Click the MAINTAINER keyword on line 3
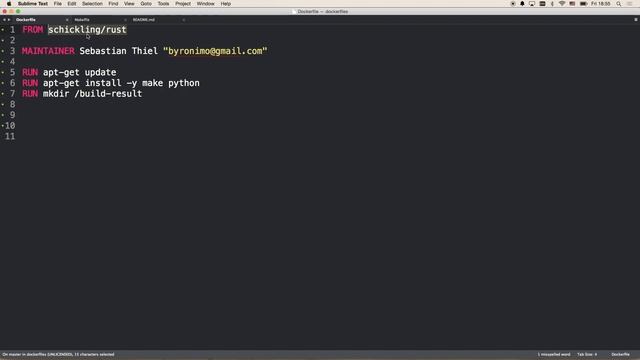 tap(48, 51)
